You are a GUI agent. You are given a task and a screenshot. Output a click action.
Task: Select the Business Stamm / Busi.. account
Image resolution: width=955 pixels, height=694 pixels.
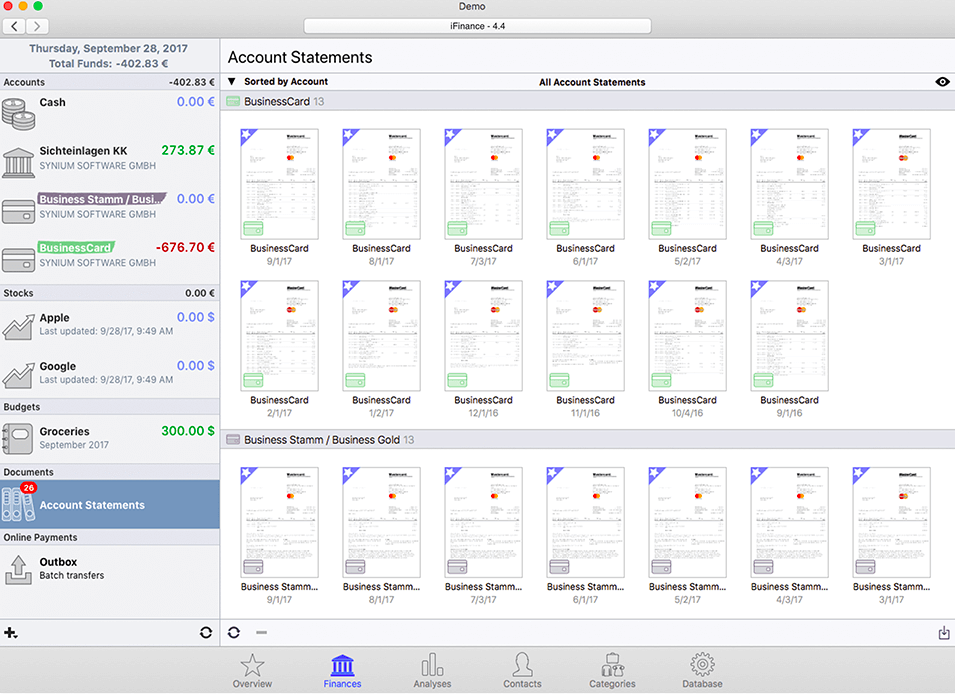coord(110,211)
